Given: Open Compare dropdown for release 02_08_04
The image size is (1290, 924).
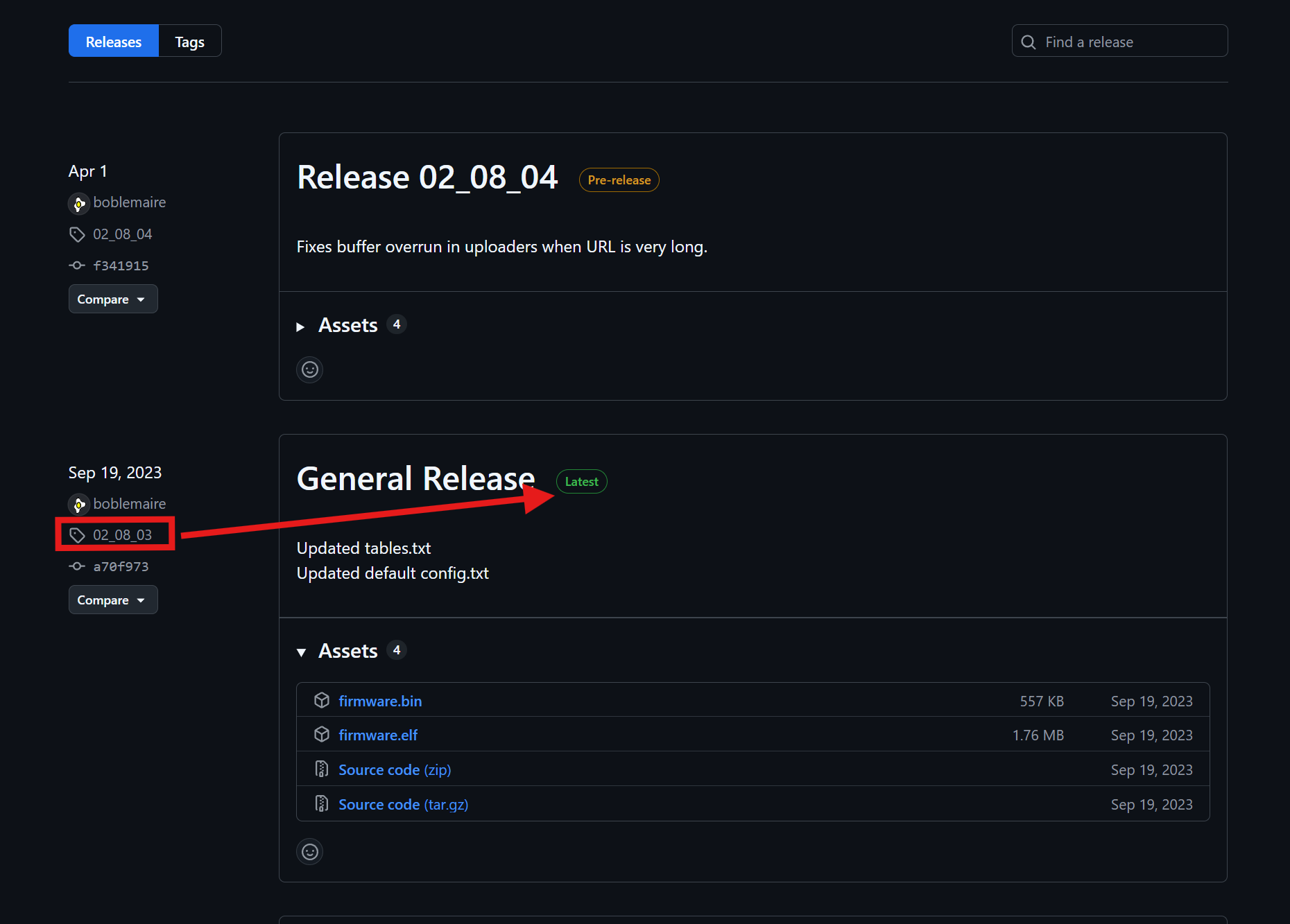Looking at the screenshot, I should click(112, 299).
